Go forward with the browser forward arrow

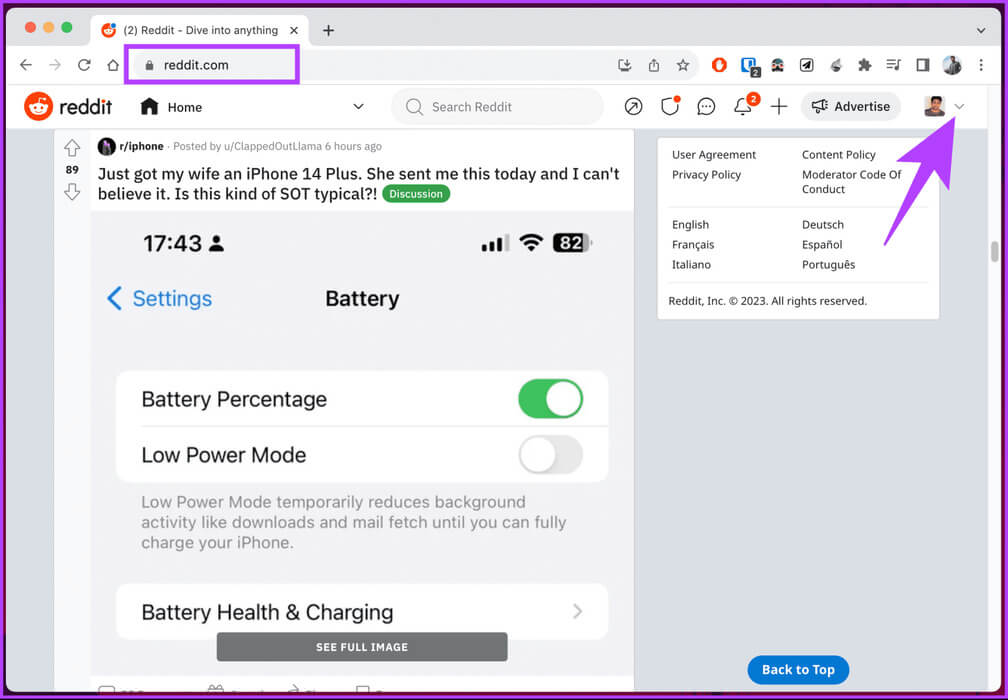pos(55,65)
